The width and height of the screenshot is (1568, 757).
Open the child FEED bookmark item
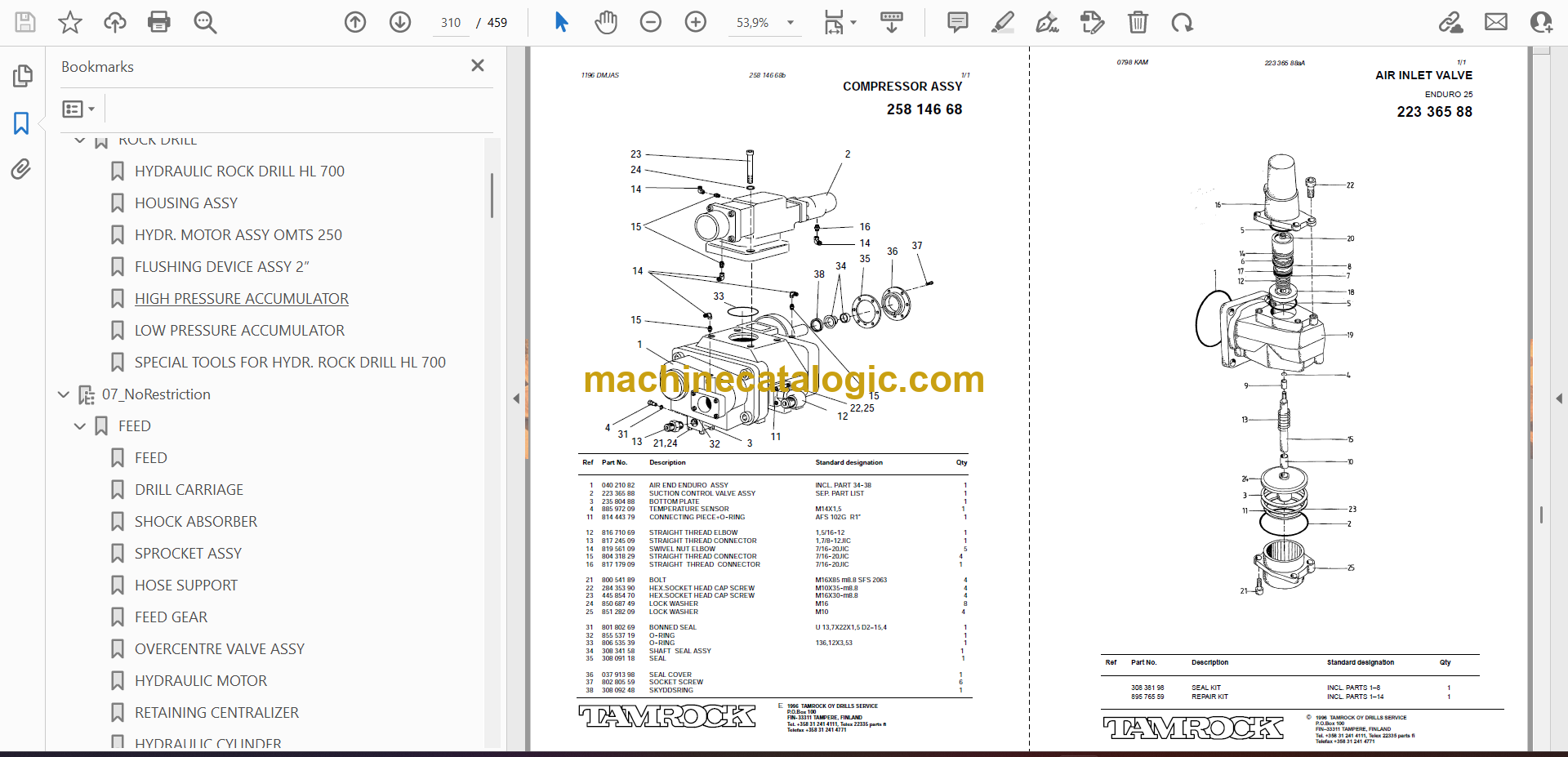[151, 458]
